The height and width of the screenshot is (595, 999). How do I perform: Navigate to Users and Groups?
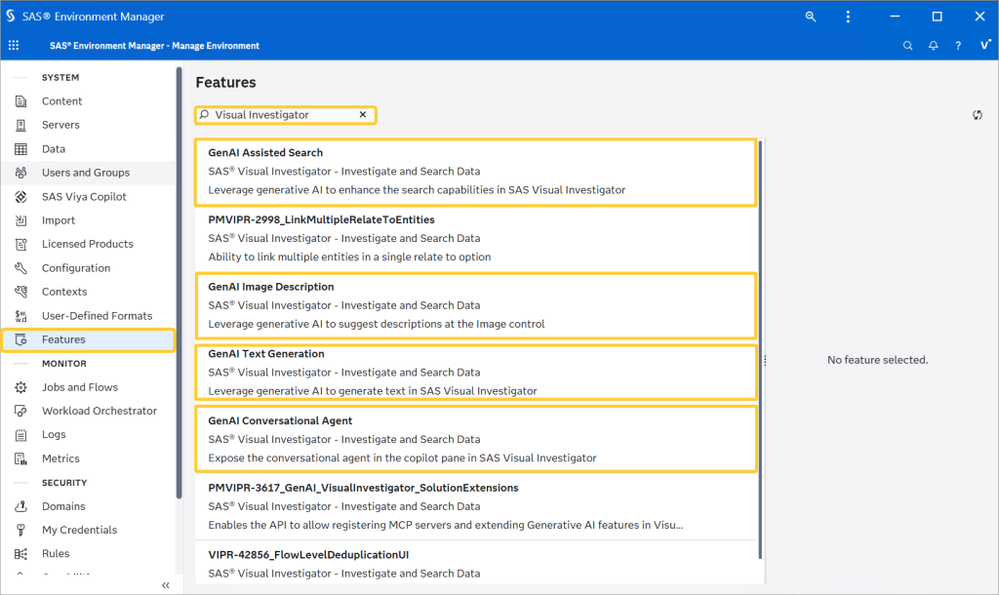click(85, 173)
